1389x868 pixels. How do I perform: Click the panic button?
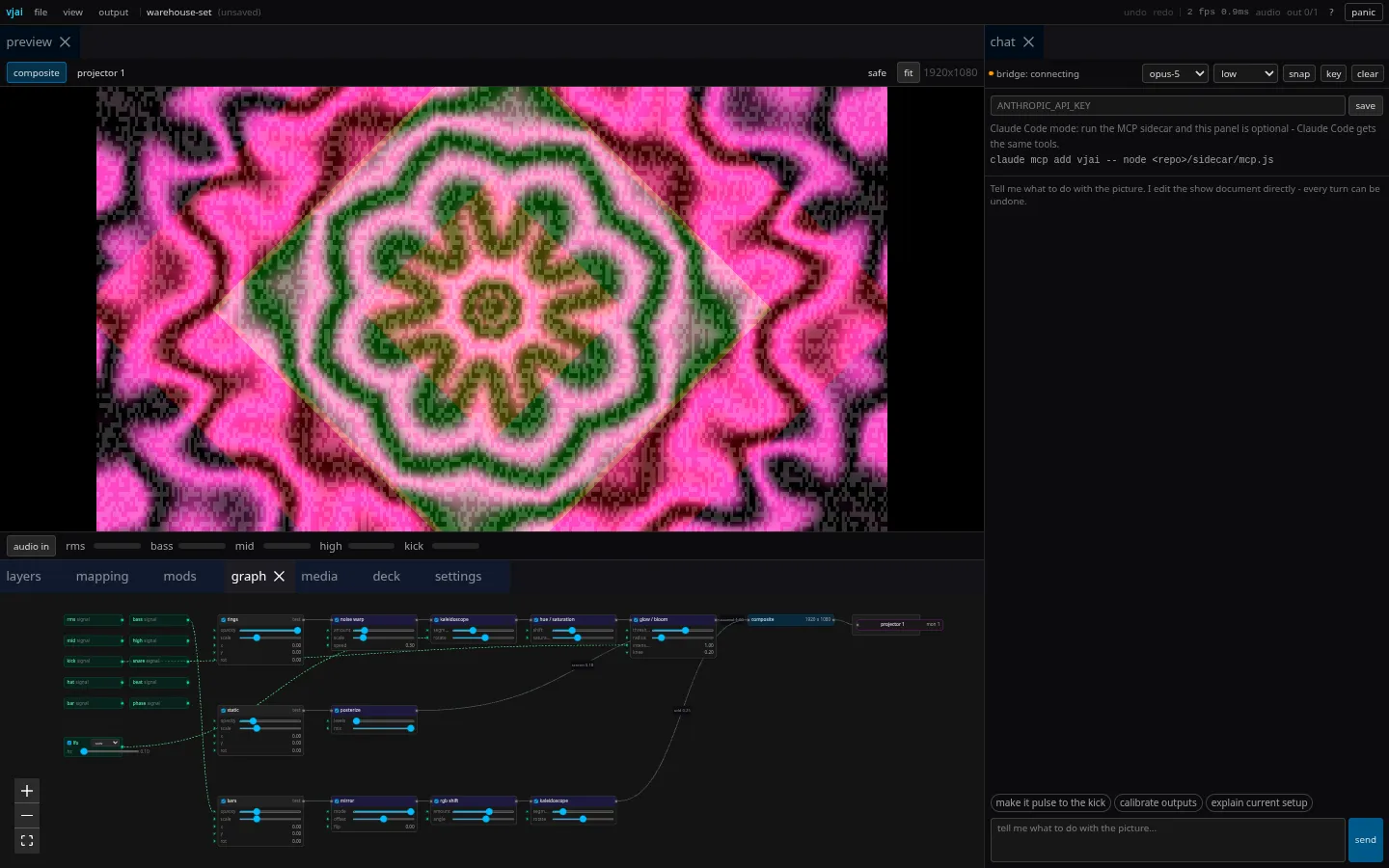1364,13
